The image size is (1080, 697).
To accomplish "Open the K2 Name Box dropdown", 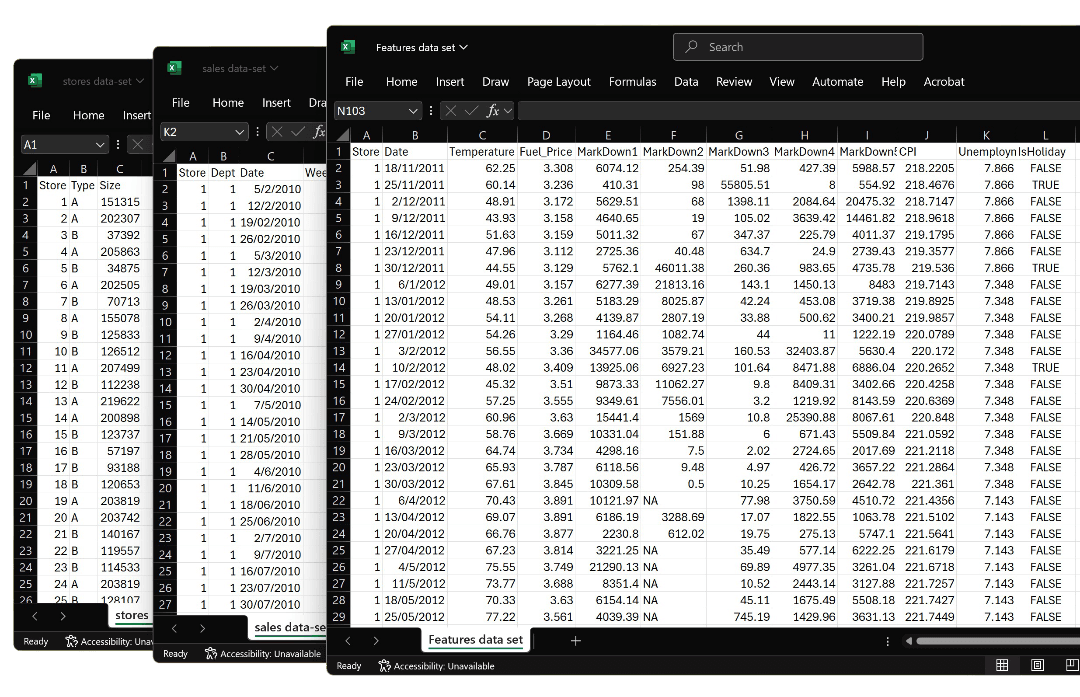I will 238,131.
